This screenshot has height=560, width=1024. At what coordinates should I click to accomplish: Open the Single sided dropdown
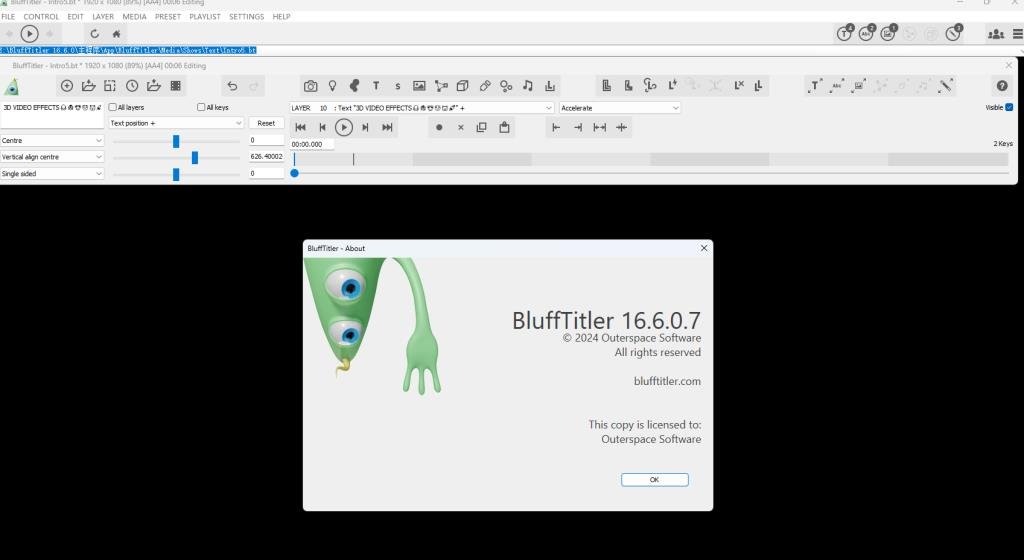click(52, 174)
